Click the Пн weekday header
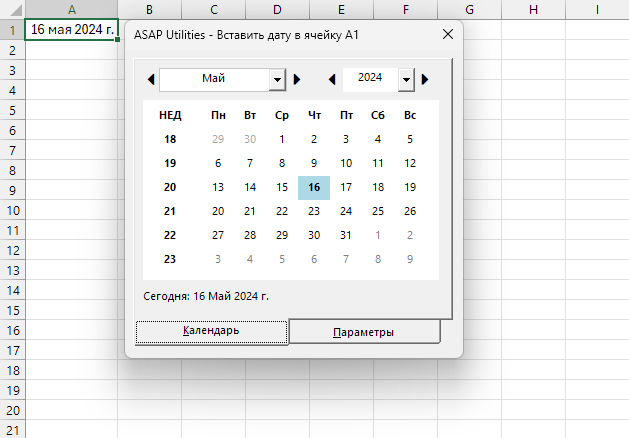 [x=218, y=116]
